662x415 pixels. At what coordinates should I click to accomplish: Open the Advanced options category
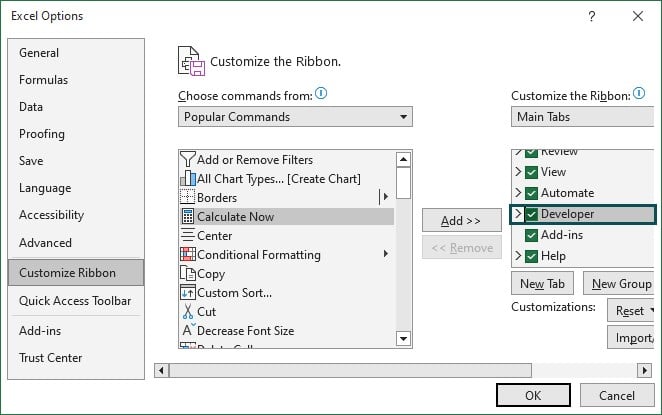[76, 243]
